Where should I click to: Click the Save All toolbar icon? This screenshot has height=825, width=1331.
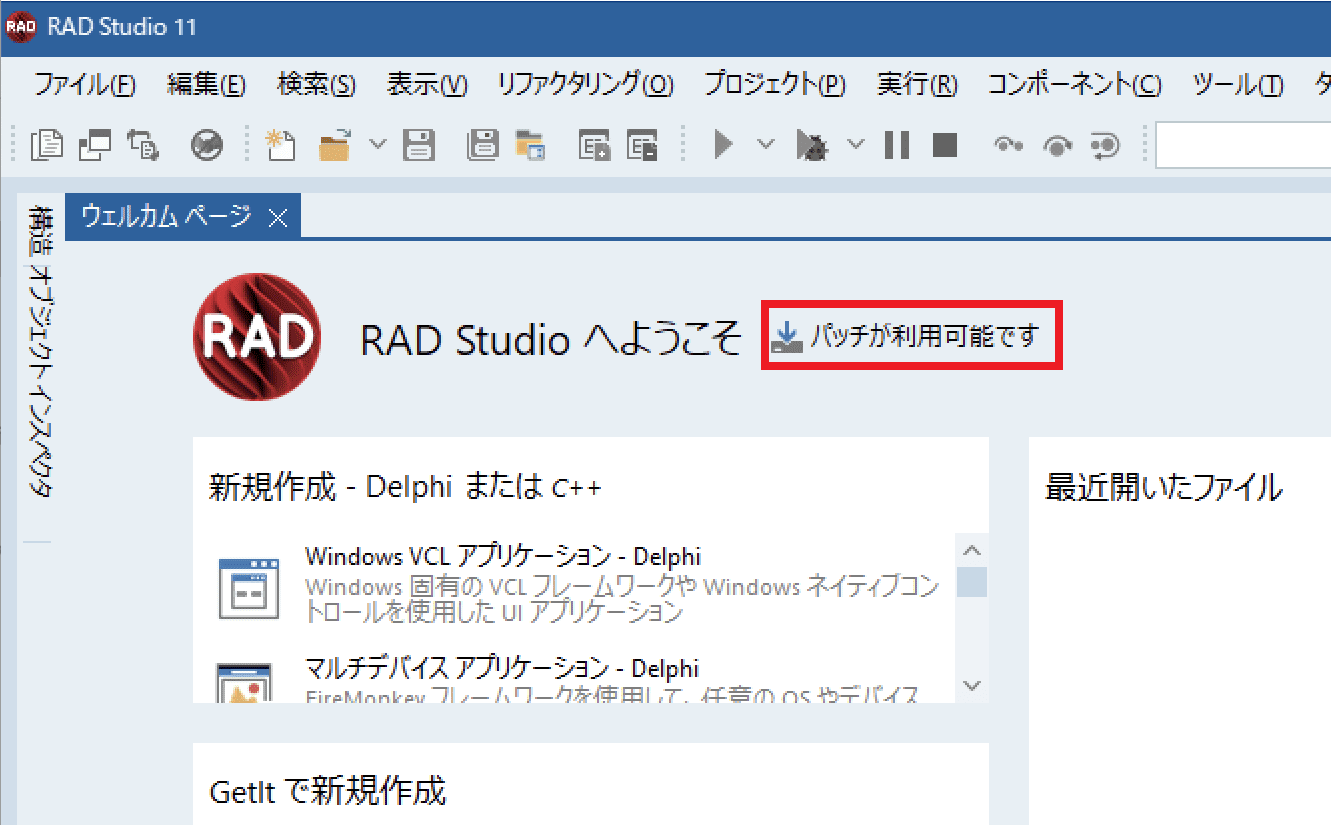[x=483, y=145]
